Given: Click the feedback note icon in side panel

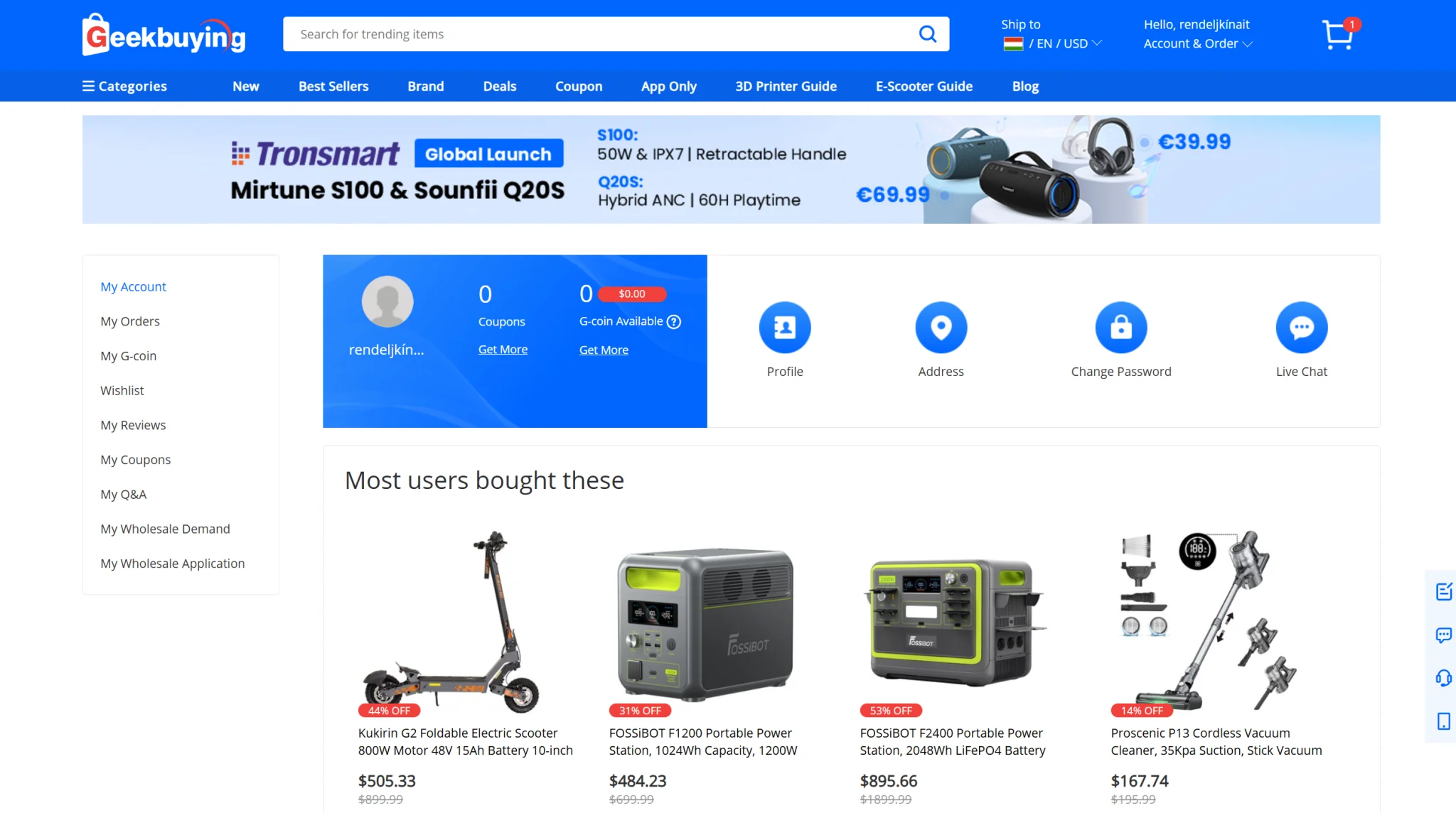Looking at the screenshot, I should pos(1443,591).
